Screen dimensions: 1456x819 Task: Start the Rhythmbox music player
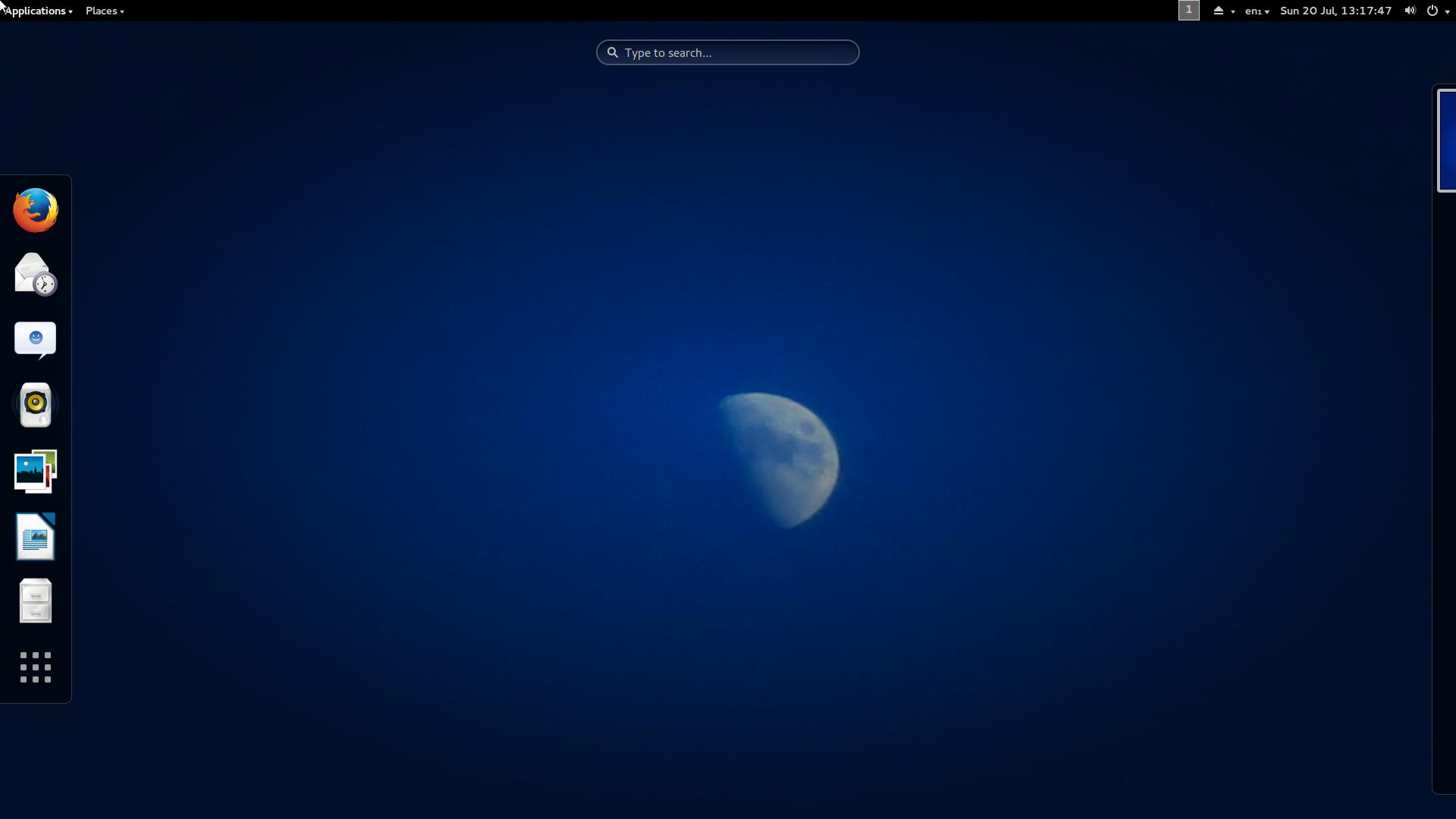36,404
